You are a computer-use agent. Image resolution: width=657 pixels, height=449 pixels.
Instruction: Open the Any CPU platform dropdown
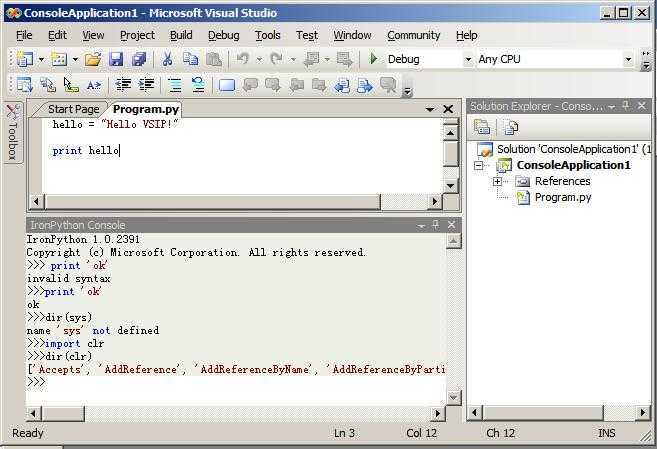click(x=628, y=59)
